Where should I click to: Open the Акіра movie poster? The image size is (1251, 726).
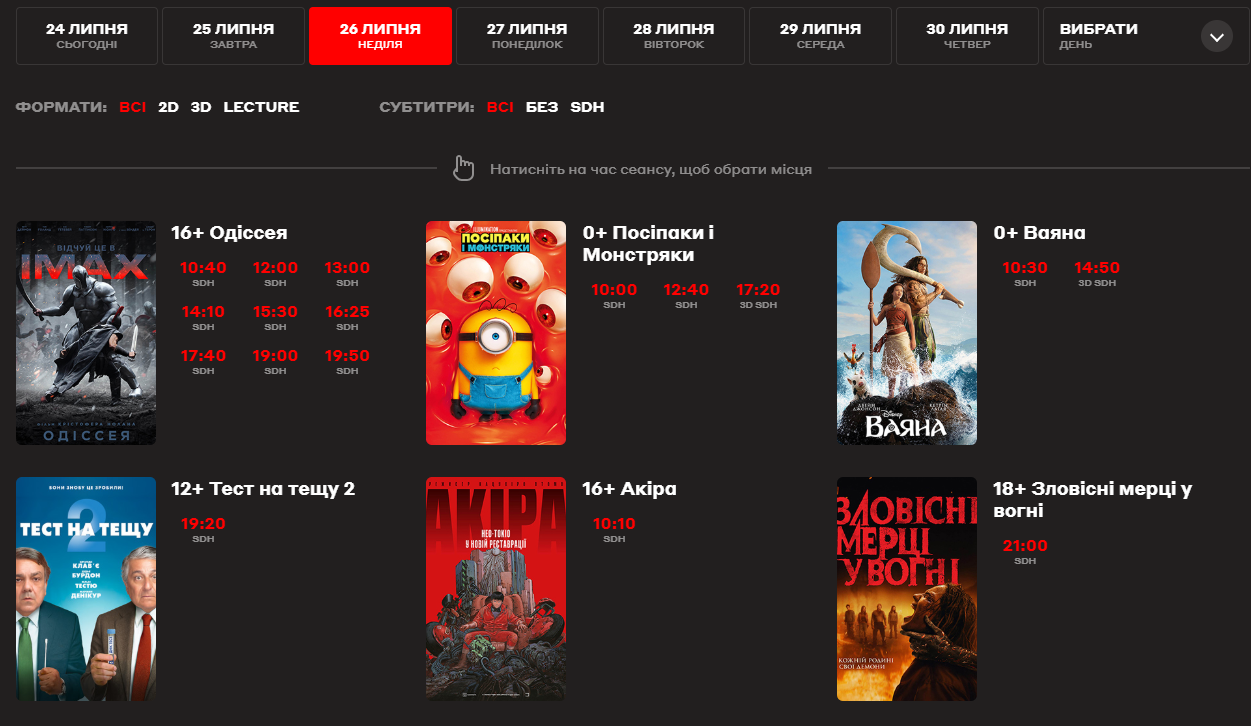coord(496,589)
